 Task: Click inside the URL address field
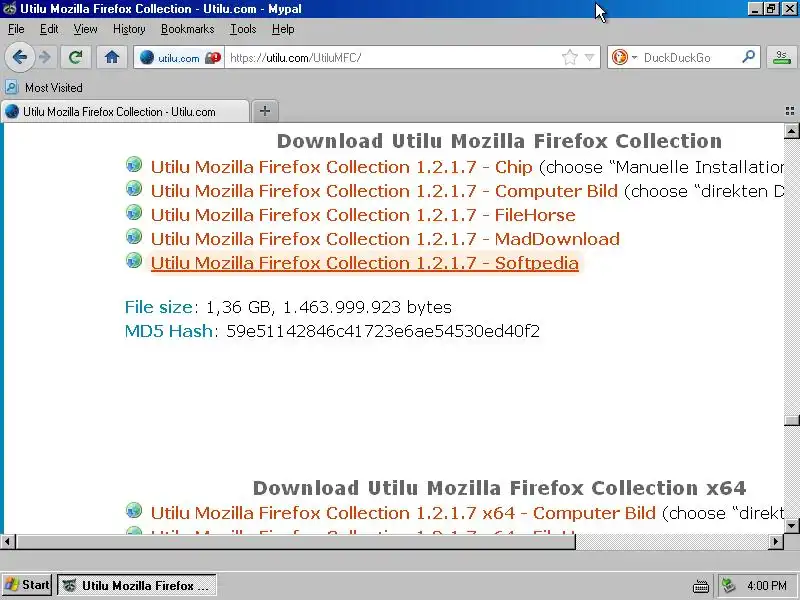click(x=393, y=58)
